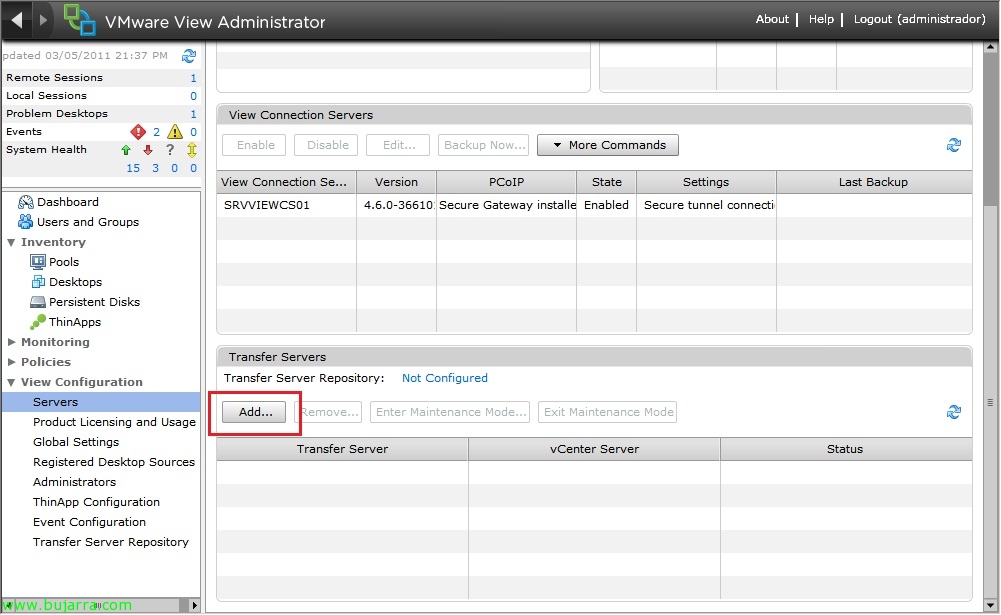
Task: Click the sidebar horizontal scrollbar right arrow
Action: tap(195, 605)
